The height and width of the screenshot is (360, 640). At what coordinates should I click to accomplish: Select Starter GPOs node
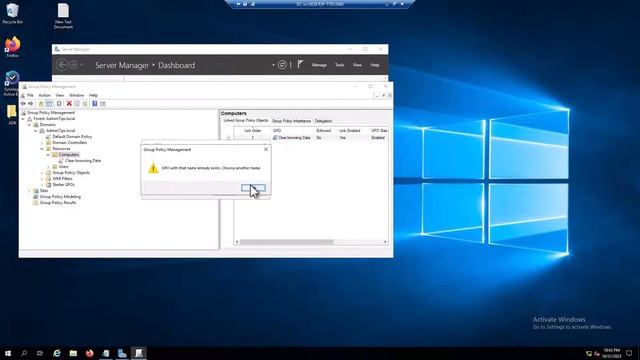(63, 184)
